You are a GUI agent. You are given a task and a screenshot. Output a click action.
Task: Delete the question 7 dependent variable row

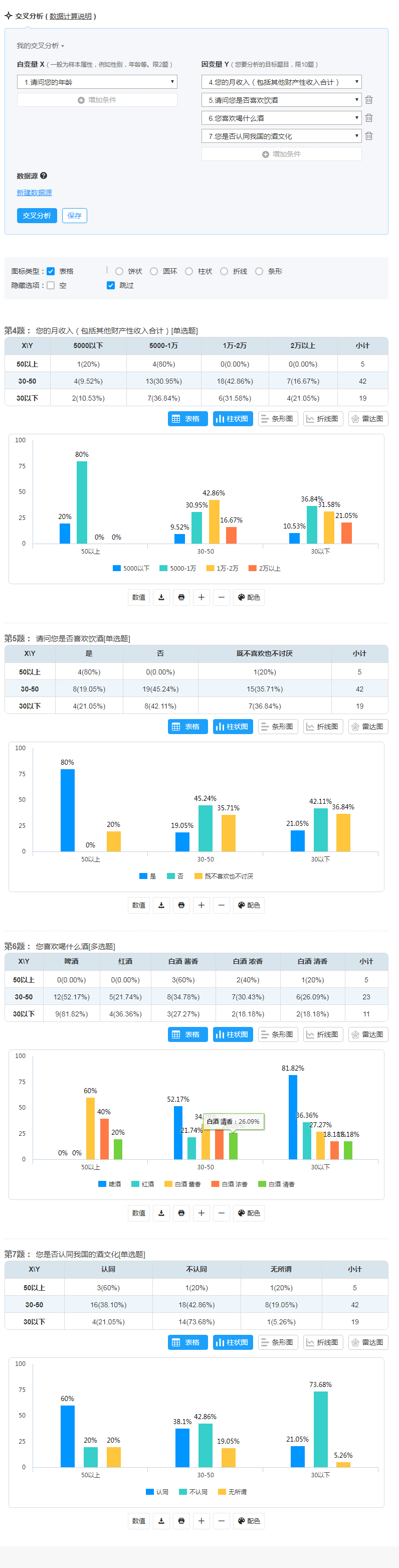[368, 136]
